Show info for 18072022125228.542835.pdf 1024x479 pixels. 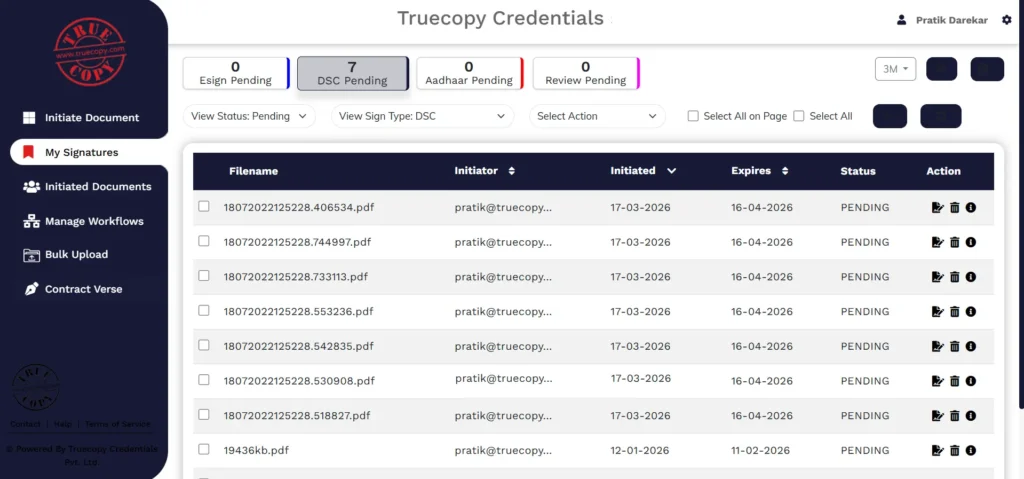coord(970,346)
